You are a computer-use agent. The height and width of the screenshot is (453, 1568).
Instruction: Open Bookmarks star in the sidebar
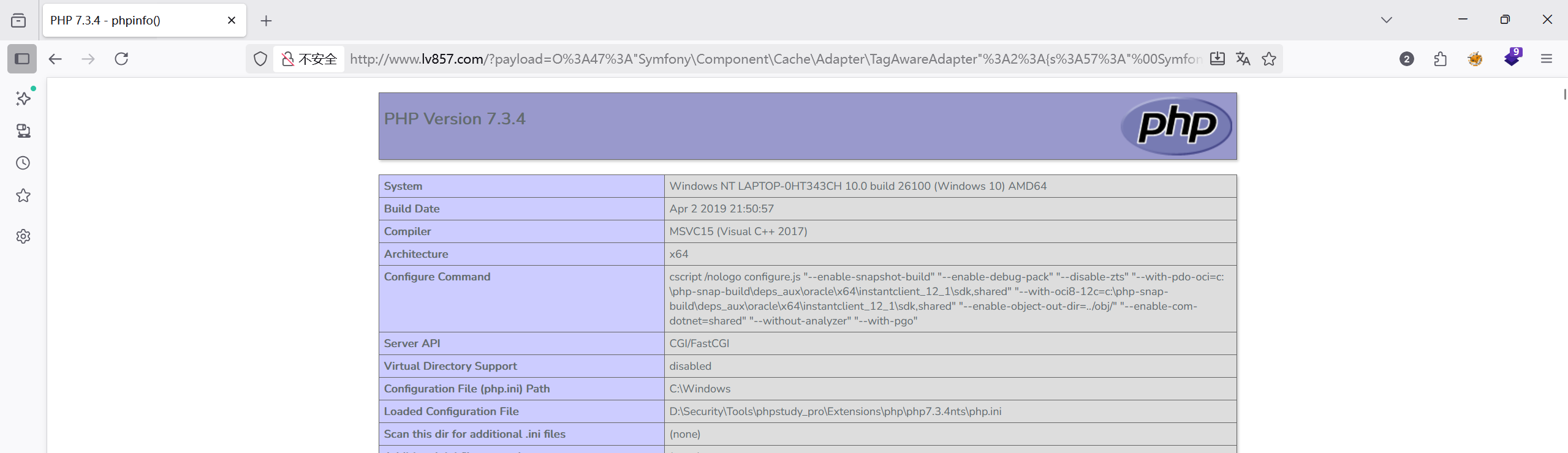pyautogui.click(x=23, y=196)
